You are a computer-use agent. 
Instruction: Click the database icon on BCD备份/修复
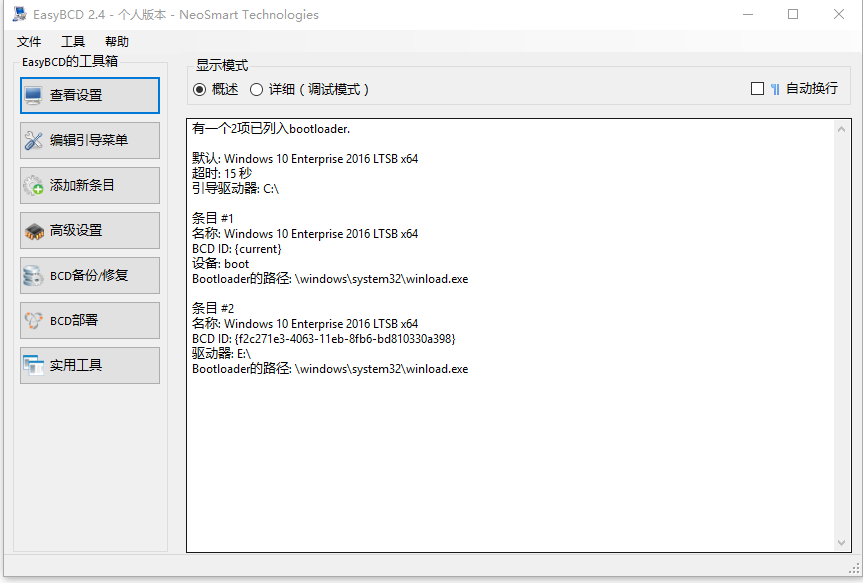point(33,276)
